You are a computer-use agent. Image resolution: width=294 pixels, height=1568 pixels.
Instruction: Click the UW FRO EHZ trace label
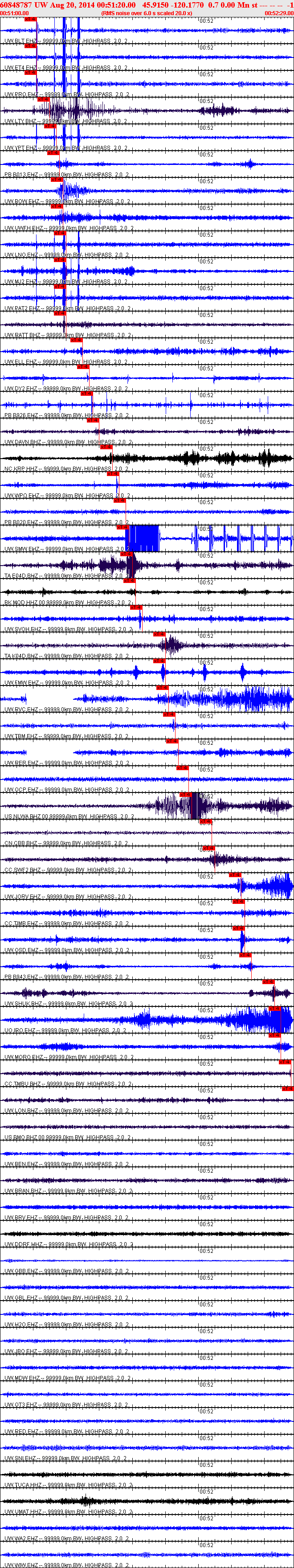tap(67, 95)
